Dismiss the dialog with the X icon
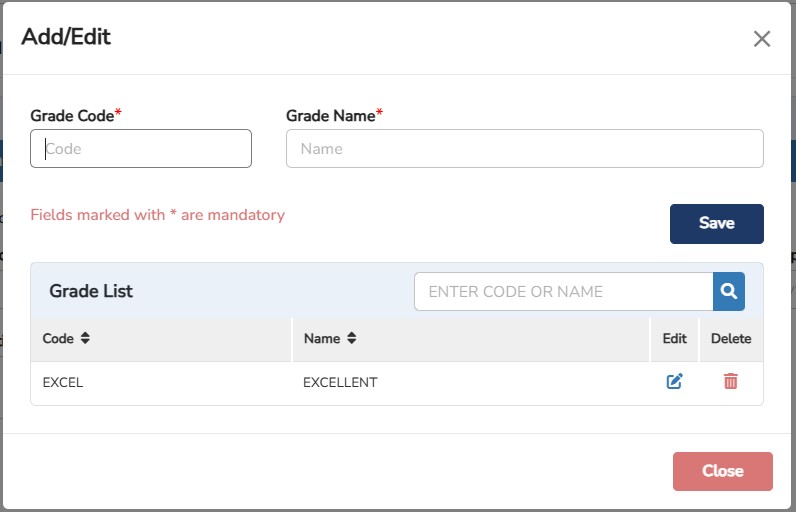796x512 pixels. pos(762,39)
